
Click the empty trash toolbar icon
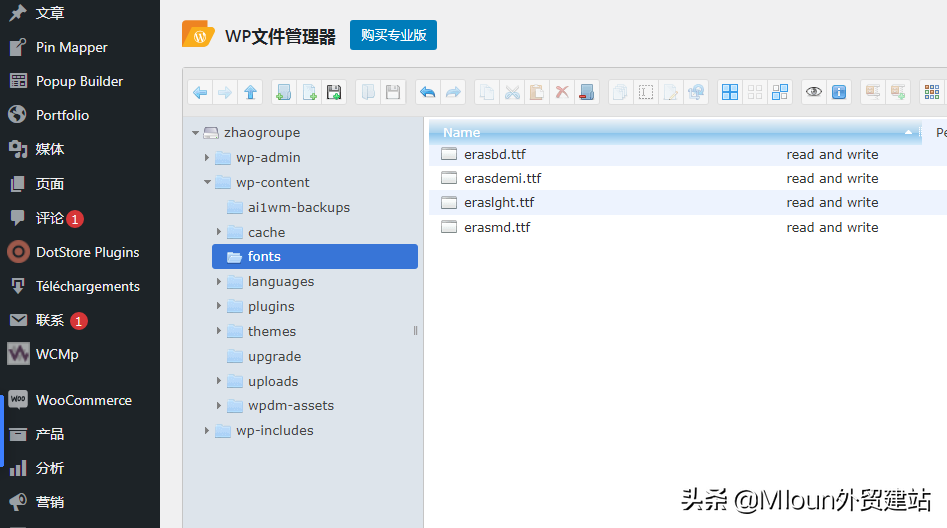click(586, 92)
